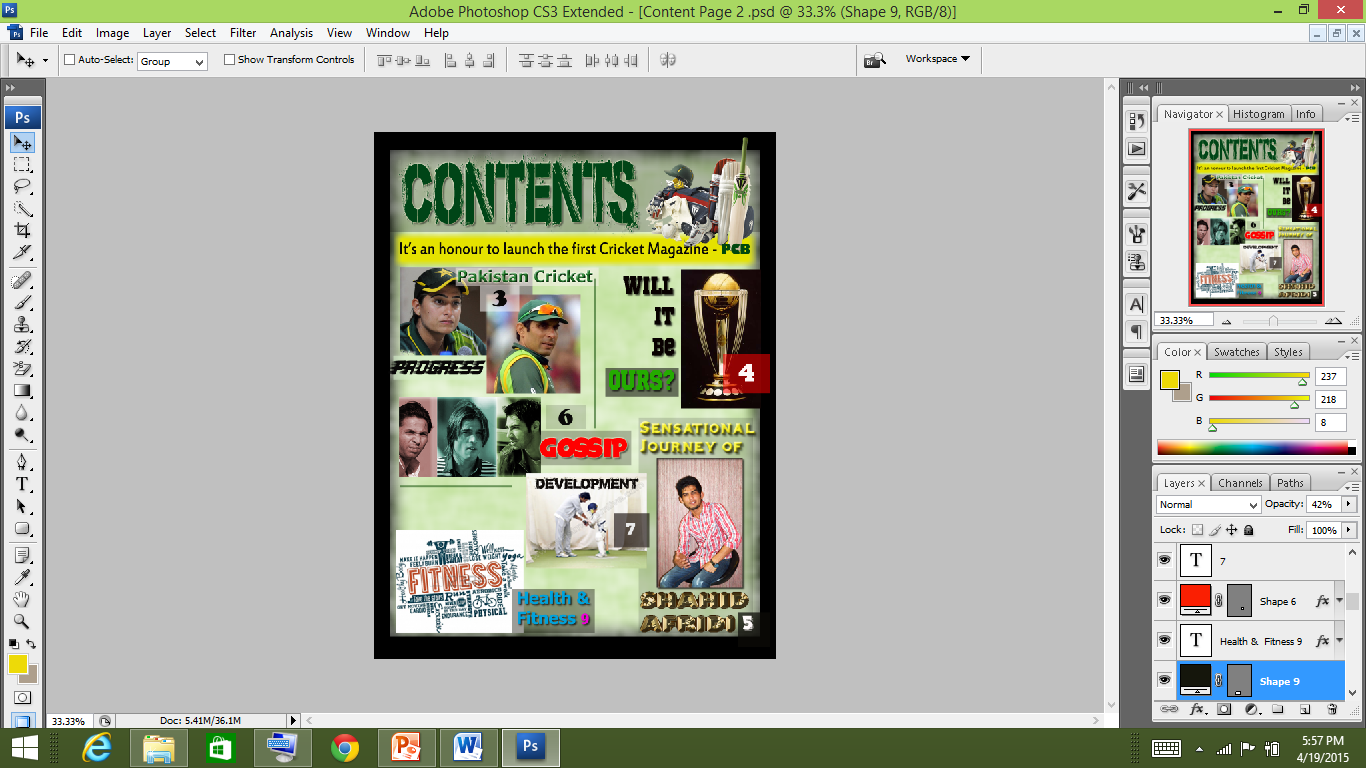Open the Auto-Select Group dropdown
The width and height of the screenshot is (1366, 768).
tap(172, 61)
